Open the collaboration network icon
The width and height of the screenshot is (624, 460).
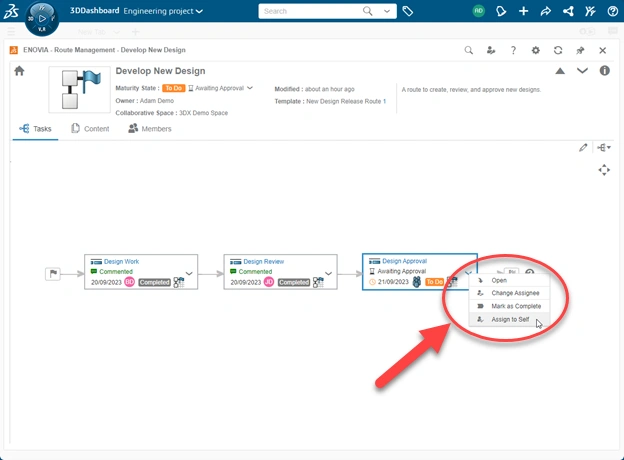(568, 11)
